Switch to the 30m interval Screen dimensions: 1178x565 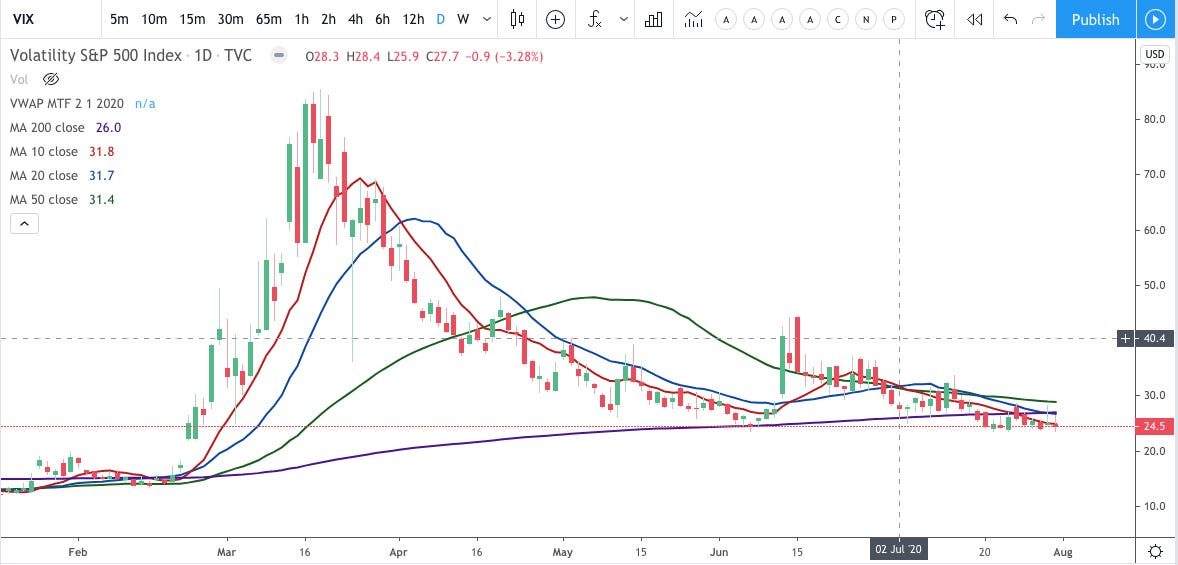[x=231, y=20]
